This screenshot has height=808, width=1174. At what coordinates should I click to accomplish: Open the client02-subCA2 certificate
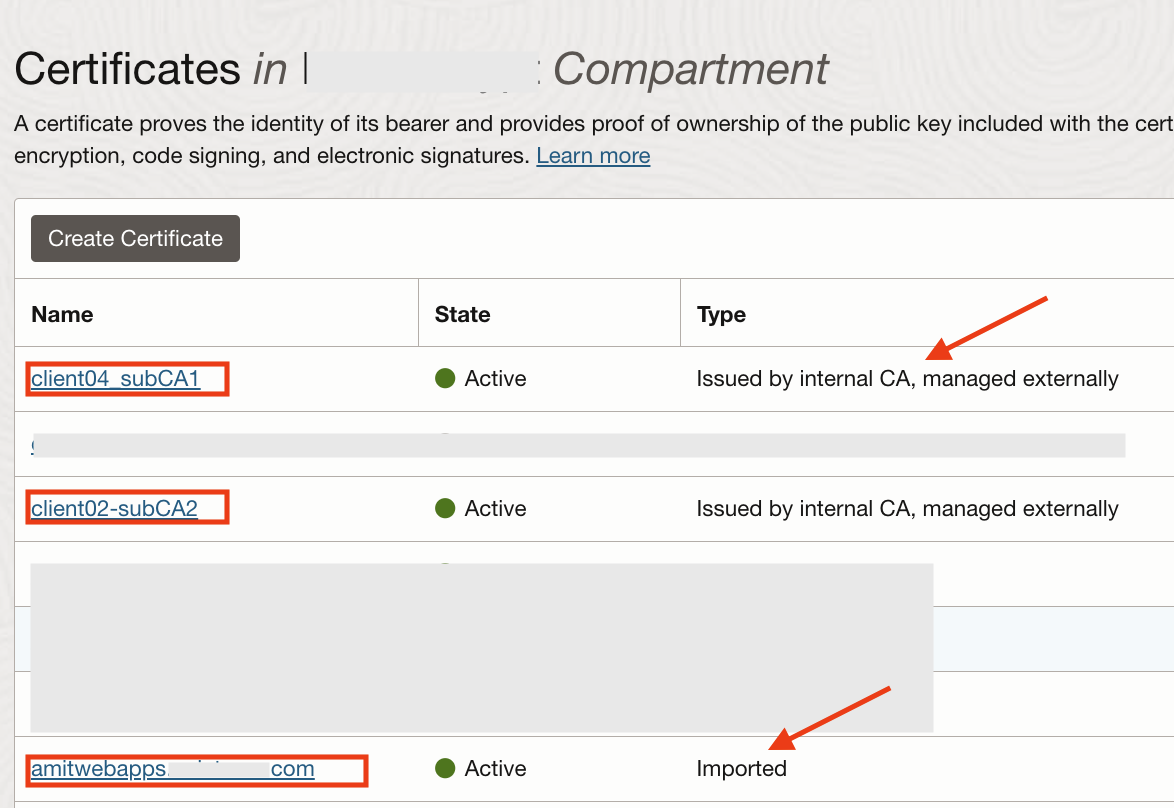114,508
